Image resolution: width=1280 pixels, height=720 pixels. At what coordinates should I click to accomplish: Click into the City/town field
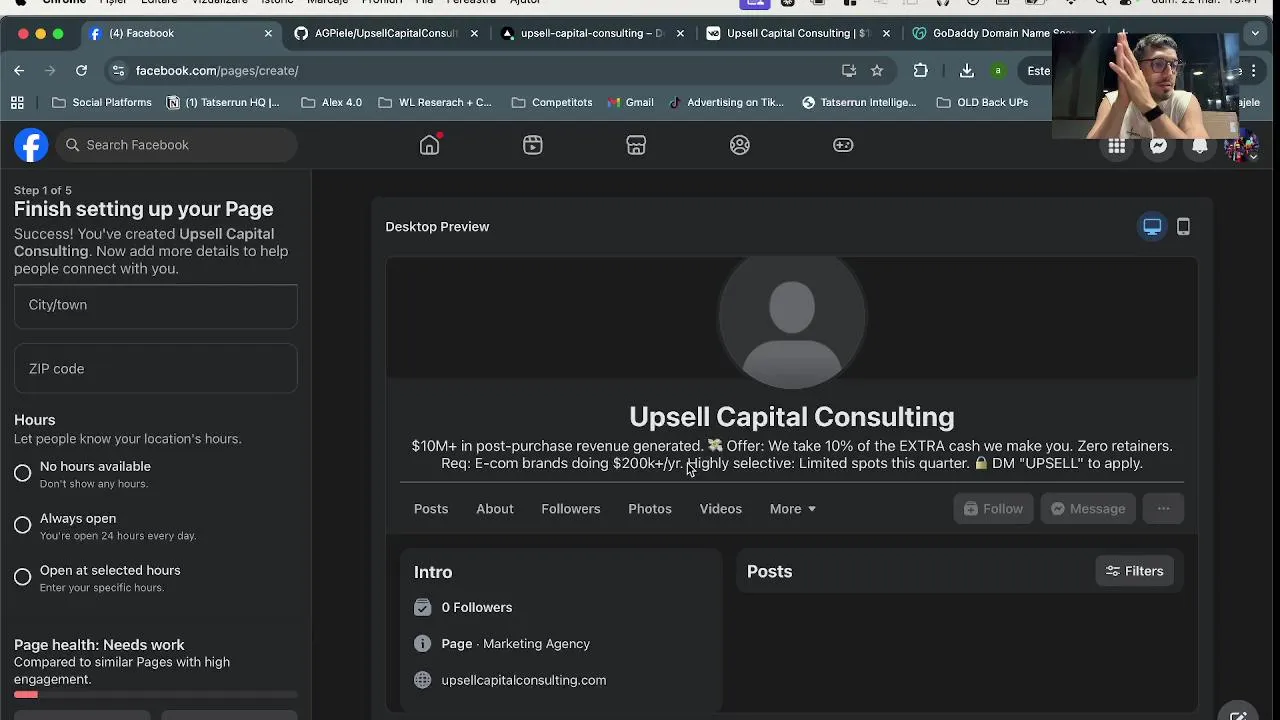click(x=156, y=305)
